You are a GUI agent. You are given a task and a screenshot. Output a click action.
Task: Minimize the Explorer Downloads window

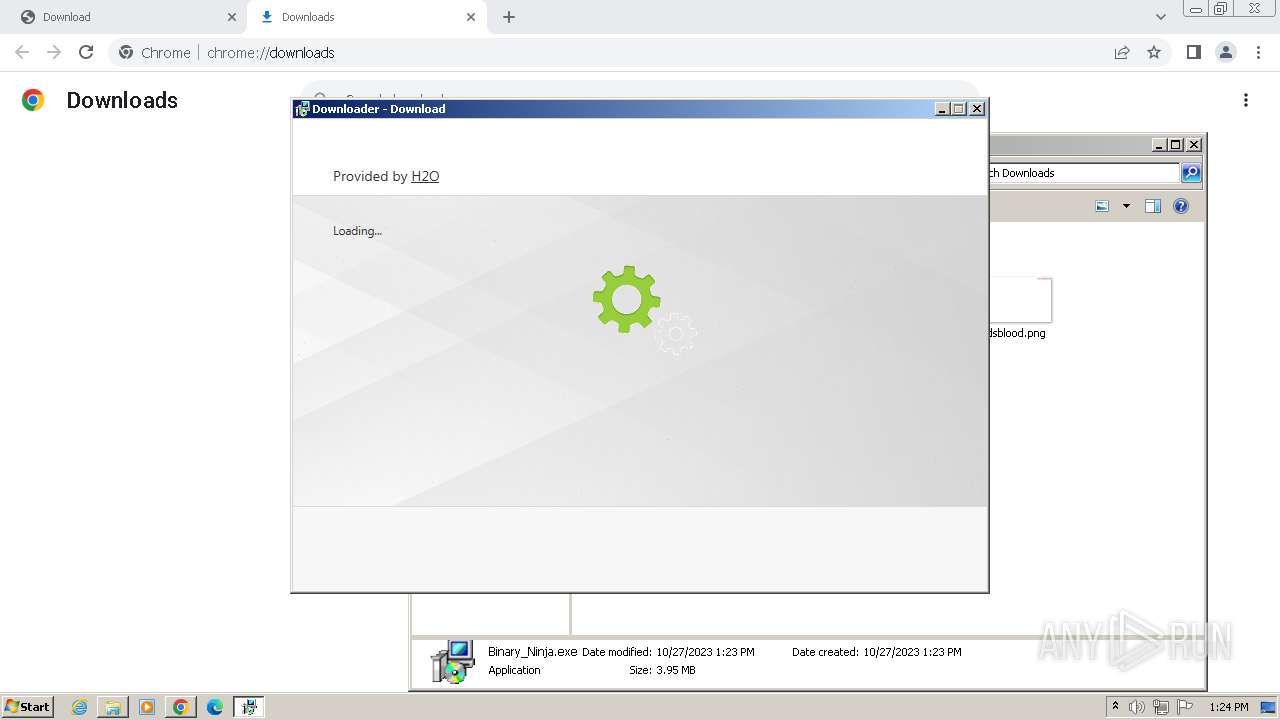point(1159,145)
